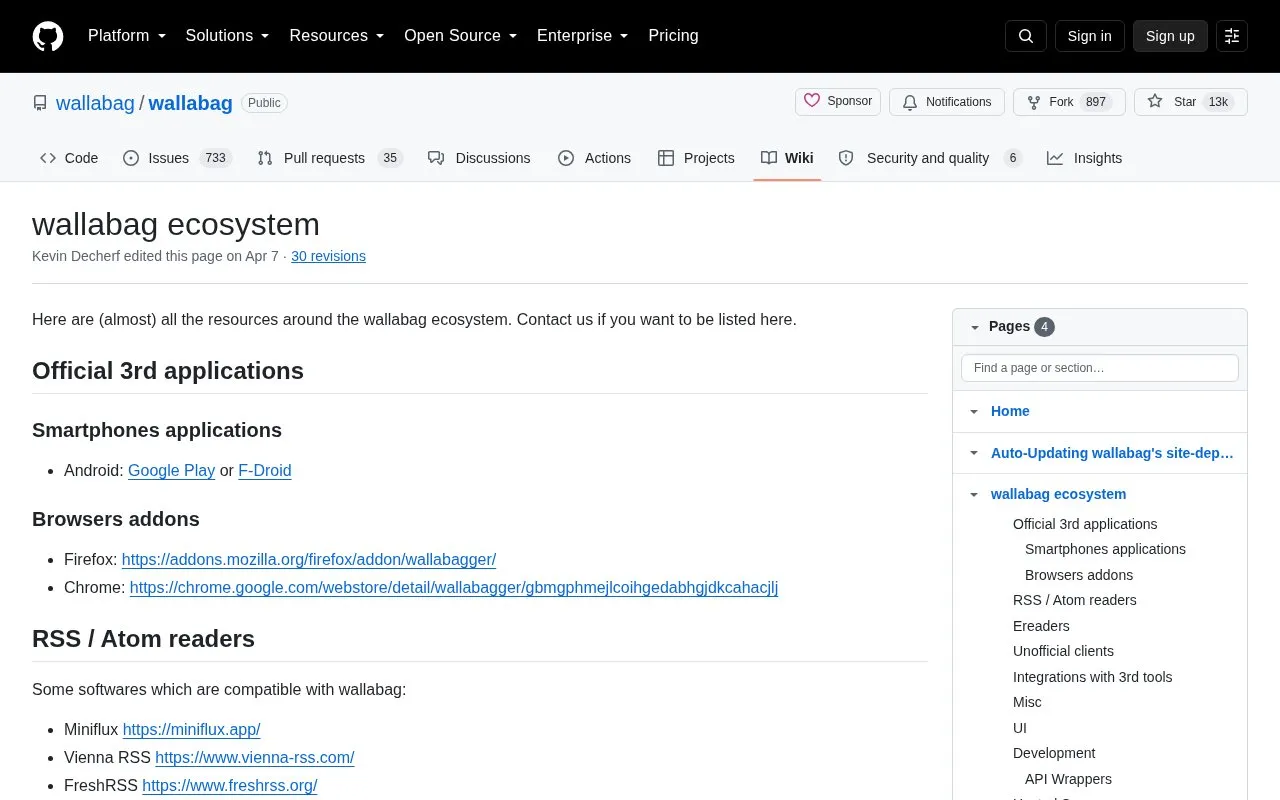Open the Projects tab
Image resolution: width=1280 pixels, height=800 pixels.
(696, 158)
